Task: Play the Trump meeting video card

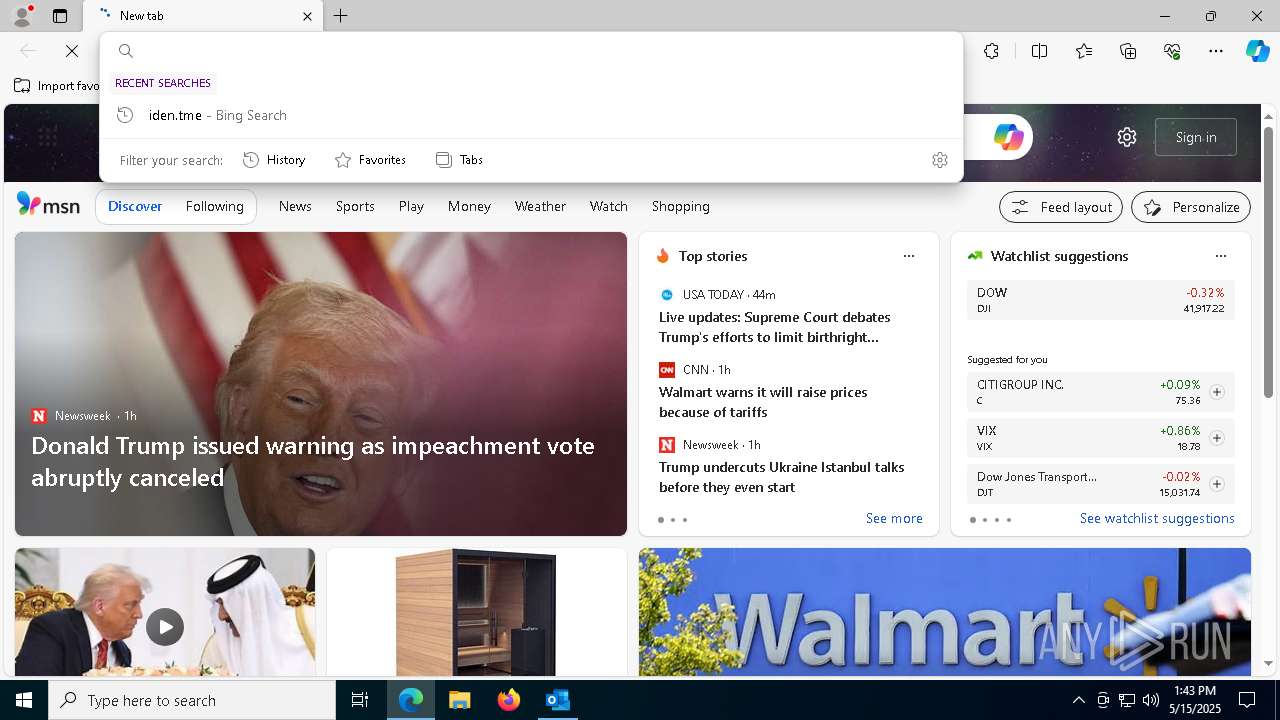Action: (x=165, y=627)
